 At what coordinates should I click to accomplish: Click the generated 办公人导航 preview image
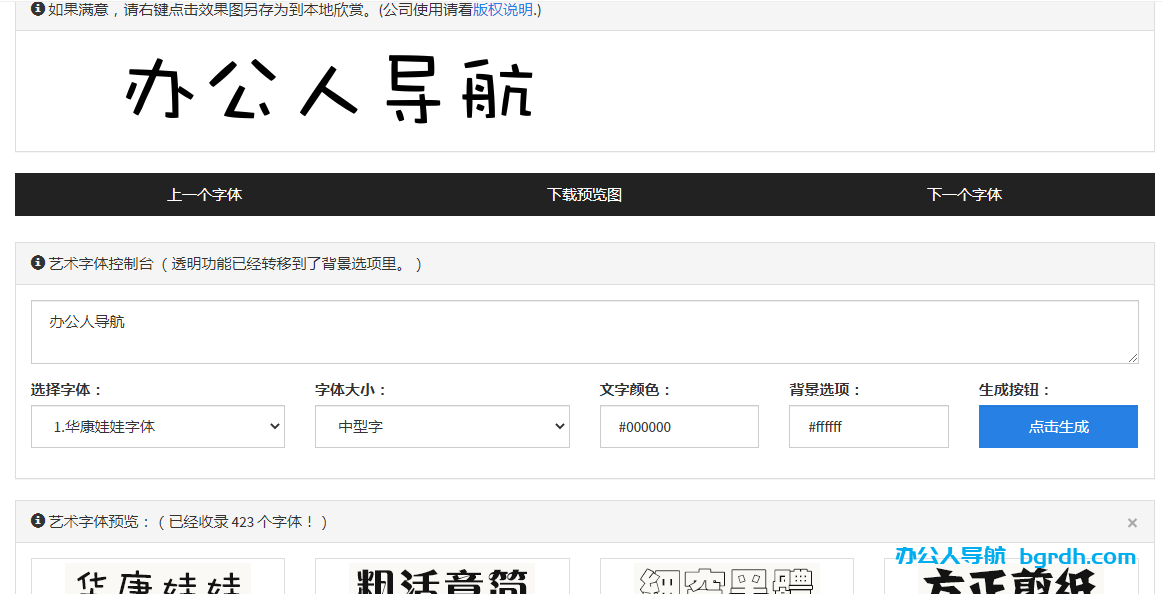coord(330,91)
